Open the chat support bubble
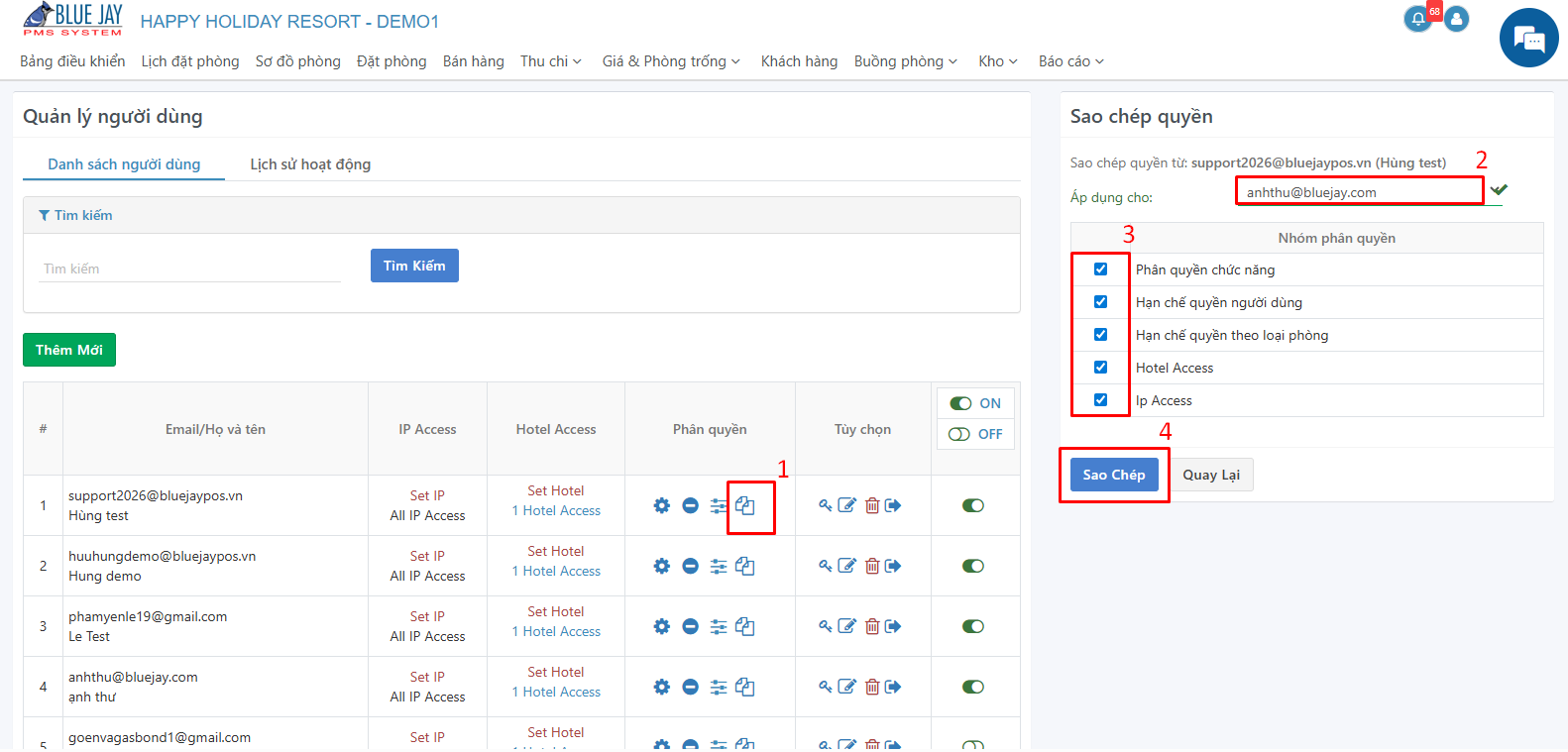 click(1529, 38)
